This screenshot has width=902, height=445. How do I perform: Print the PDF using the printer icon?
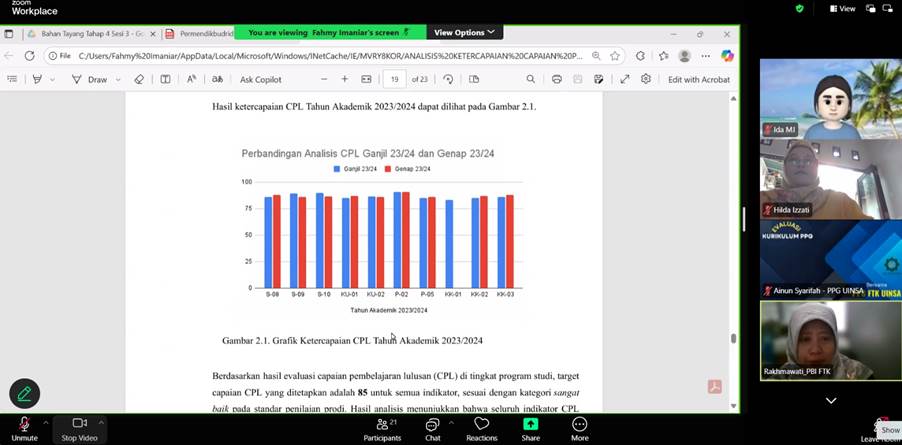pyautogui.click(x=556, y=79)
